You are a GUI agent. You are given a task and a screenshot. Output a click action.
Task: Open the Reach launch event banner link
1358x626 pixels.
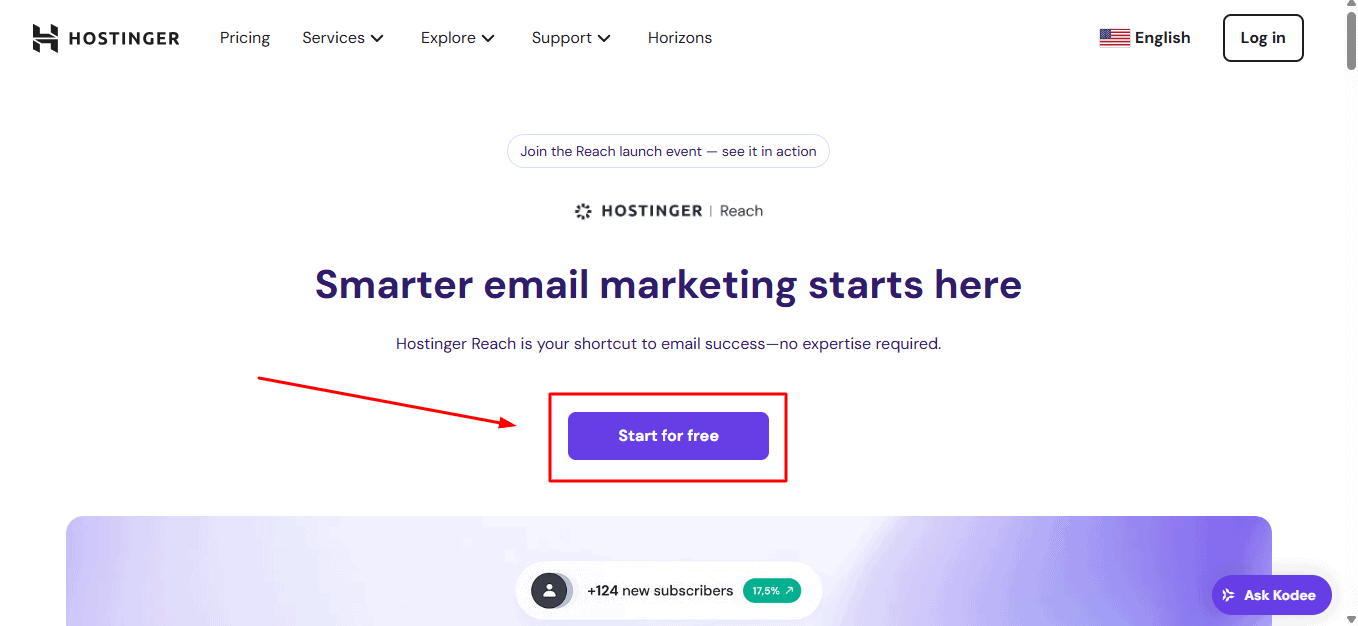coord(668,151)
